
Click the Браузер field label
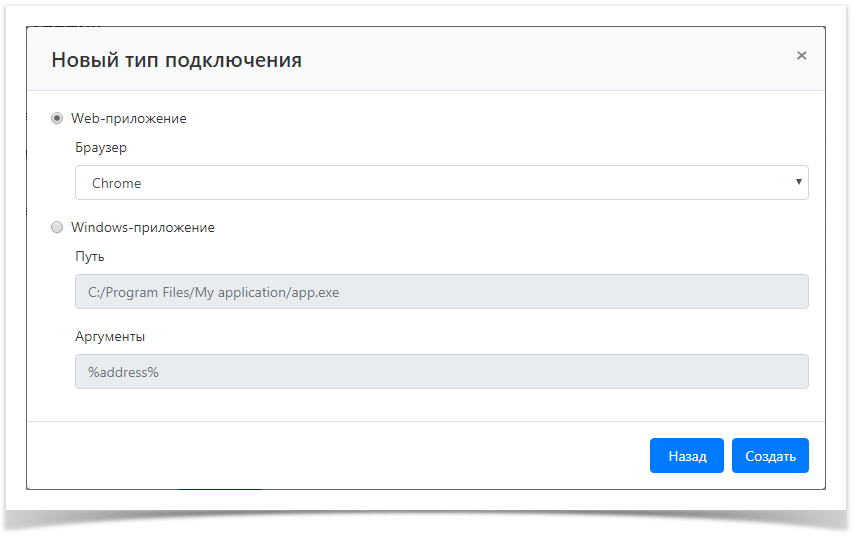click(x=101, y=147)
